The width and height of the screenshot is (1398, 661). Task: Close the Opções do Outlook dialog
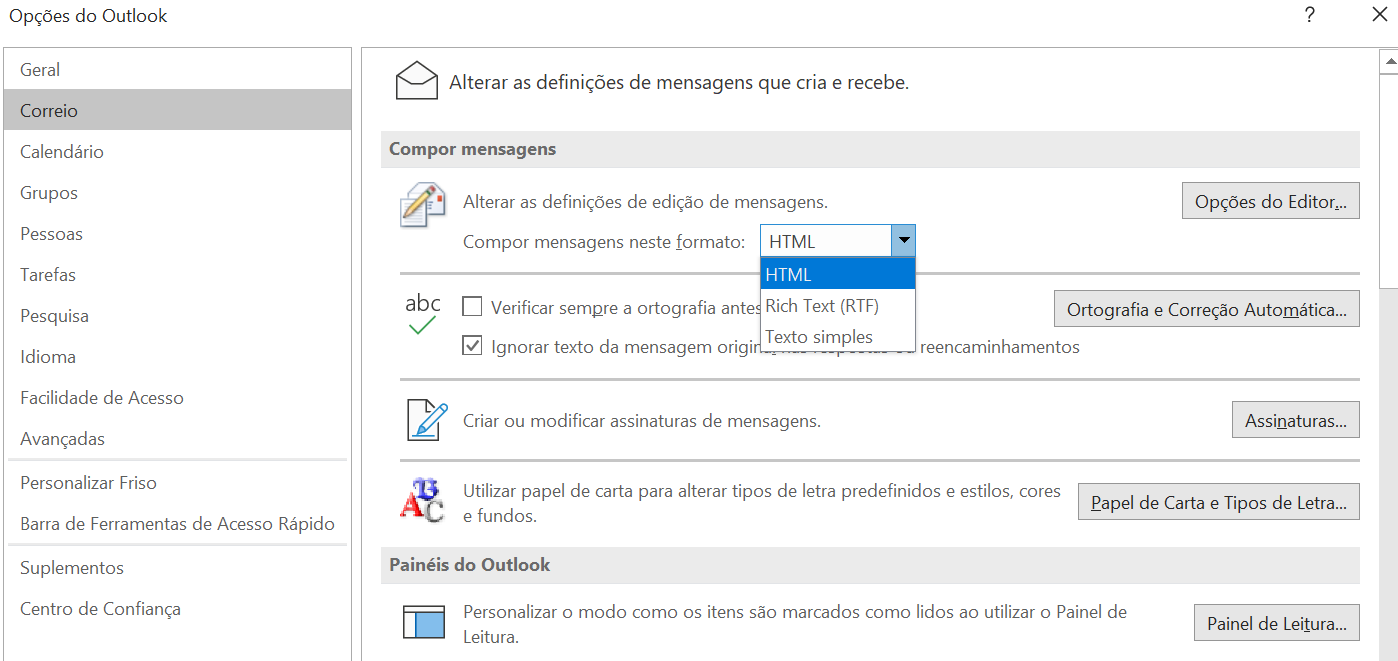click(1379, 15)
